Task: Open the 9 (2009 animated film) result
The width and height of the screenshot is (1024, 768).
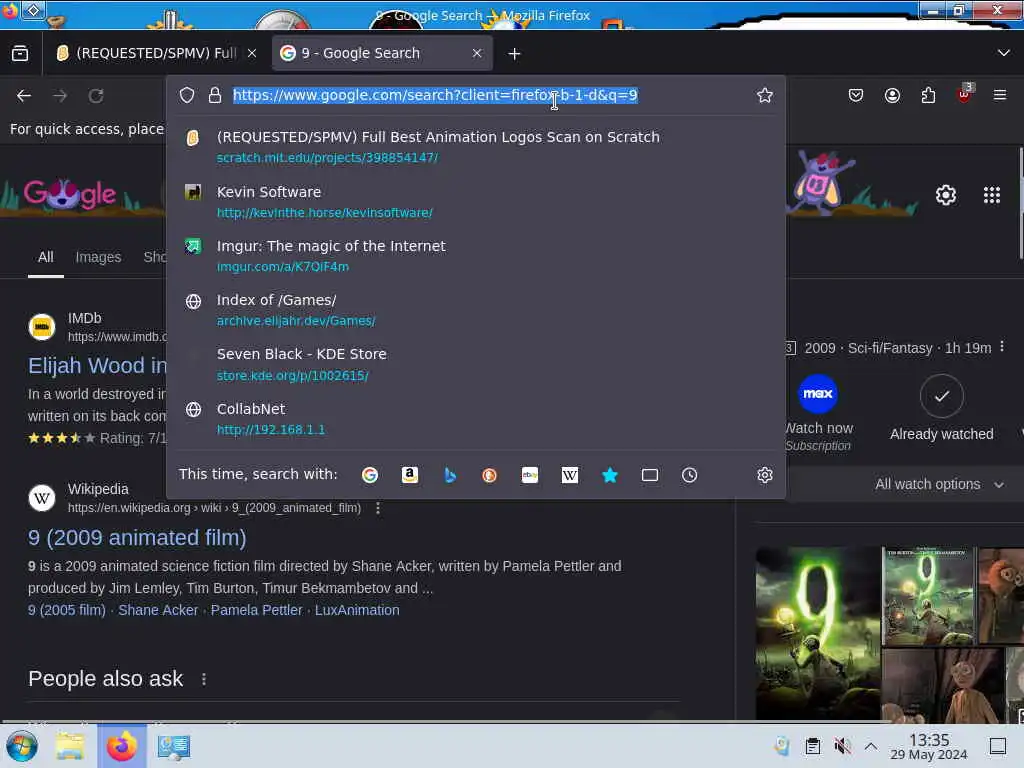Action: tap(137, 537)
